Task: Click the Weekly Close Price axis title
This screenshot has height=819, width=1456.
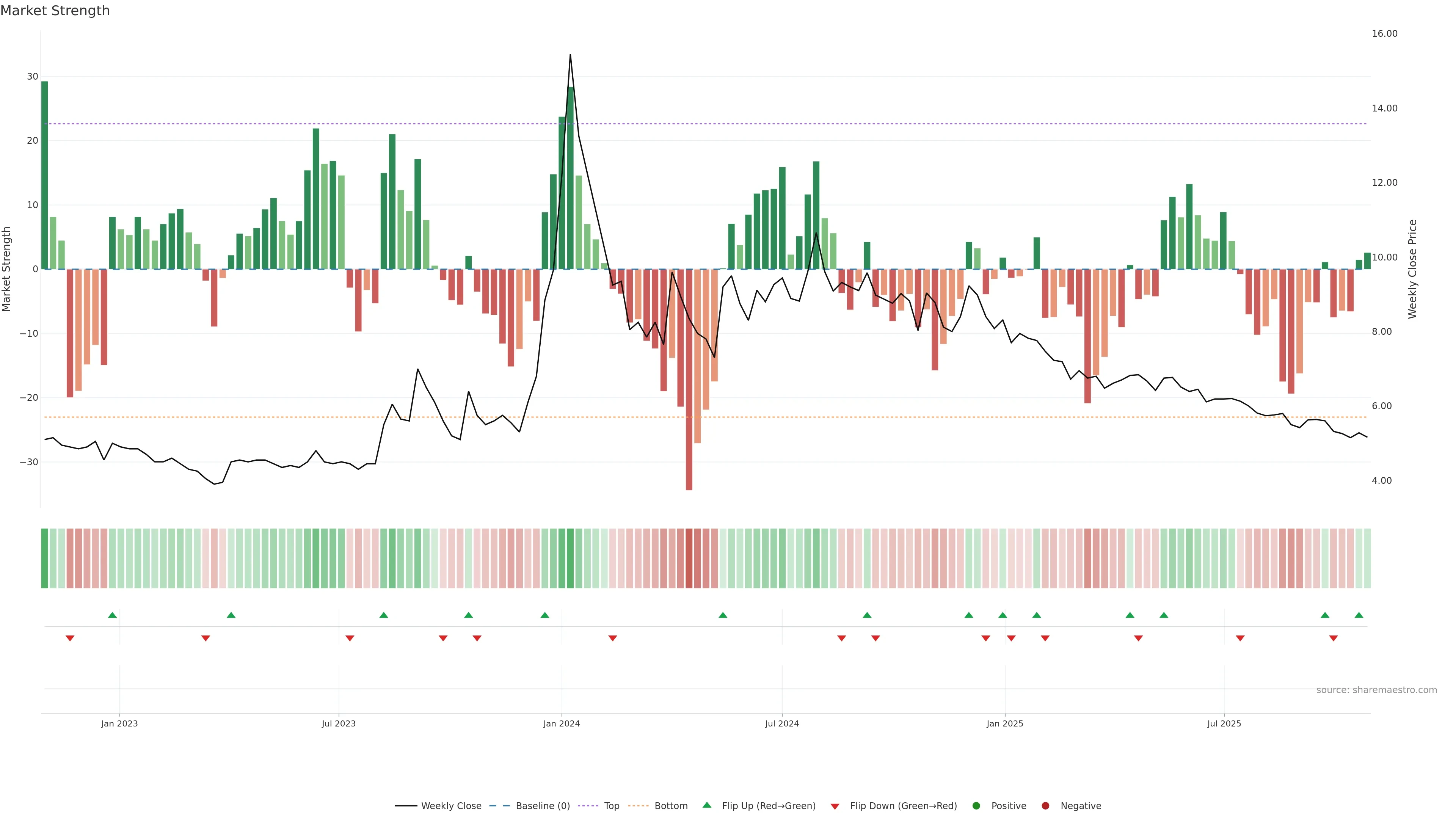Action: point(1412,269)
